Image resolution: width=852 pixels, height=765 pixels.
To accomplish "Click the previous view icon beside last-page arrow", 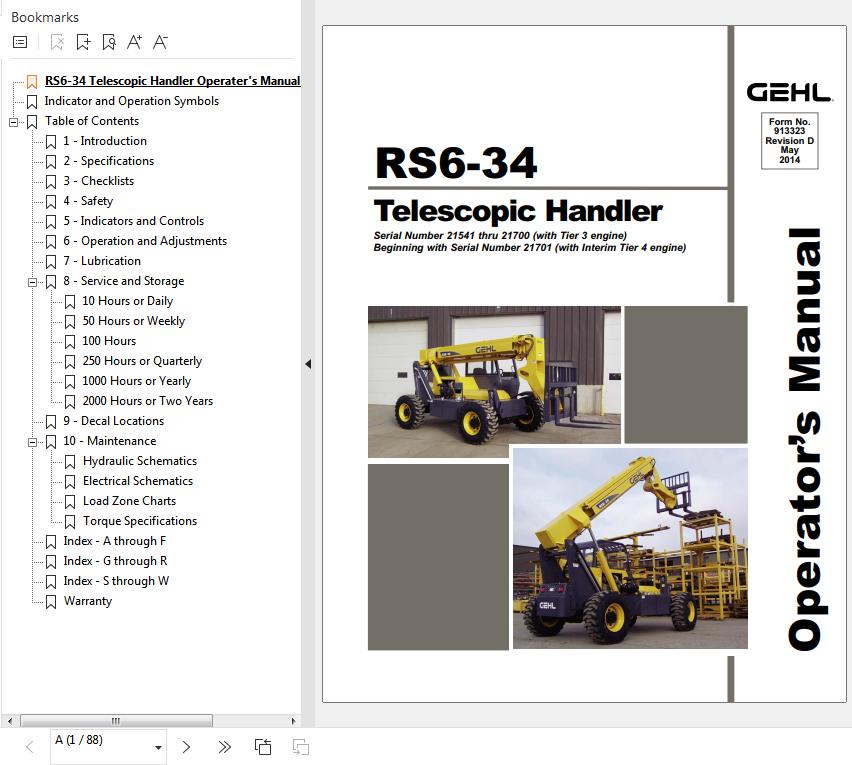I will [263, 747].
